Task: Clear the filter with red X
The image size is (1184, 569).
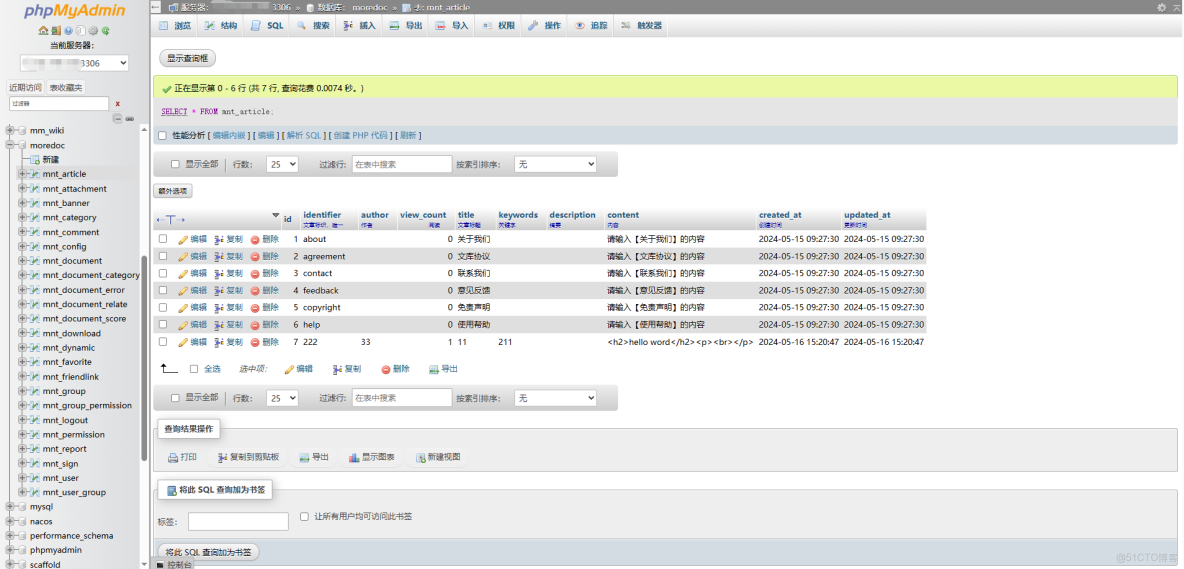Action: (x=118, y=103)
